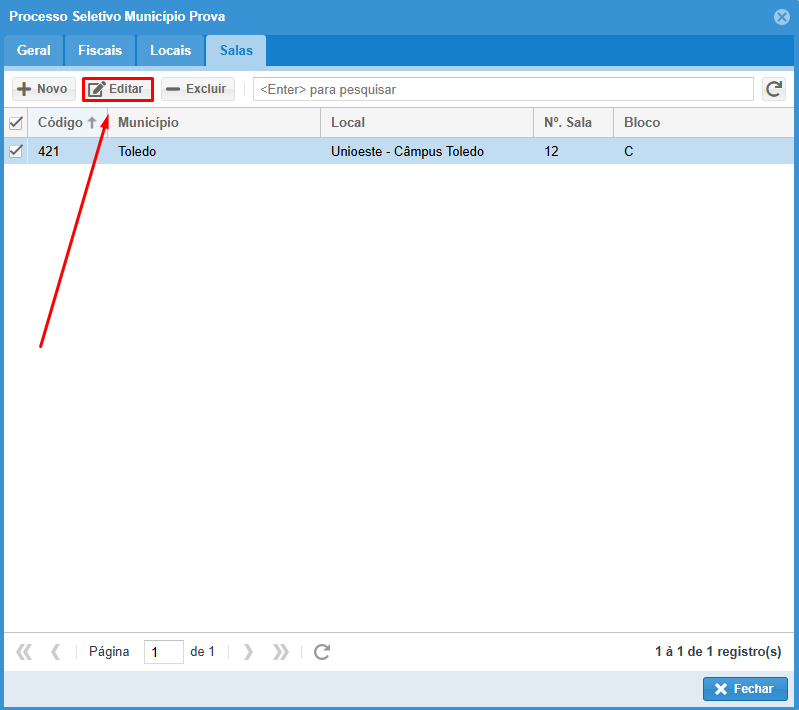
Task: Sort by the Código column header
Action: pyautogui.click(x=60, y=123)
